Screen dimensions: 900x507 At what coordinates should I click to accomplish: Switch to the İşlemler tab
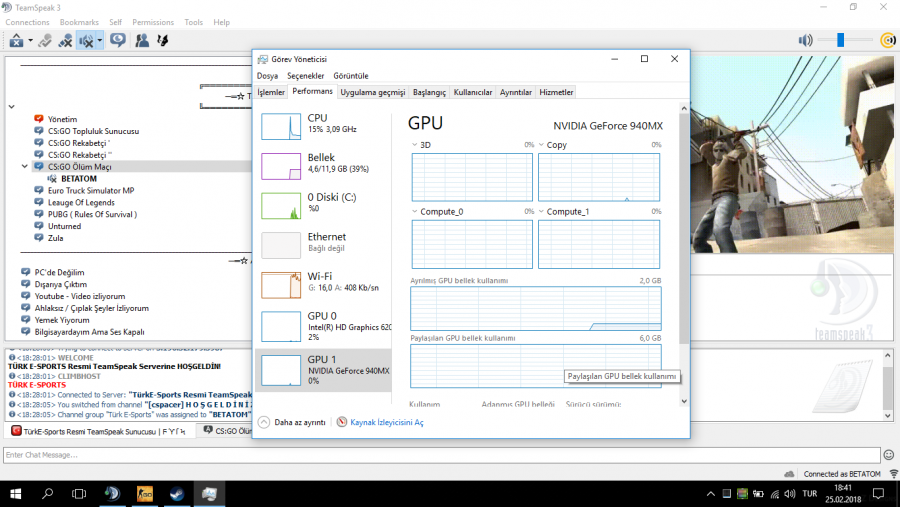[x=271, y=92]
